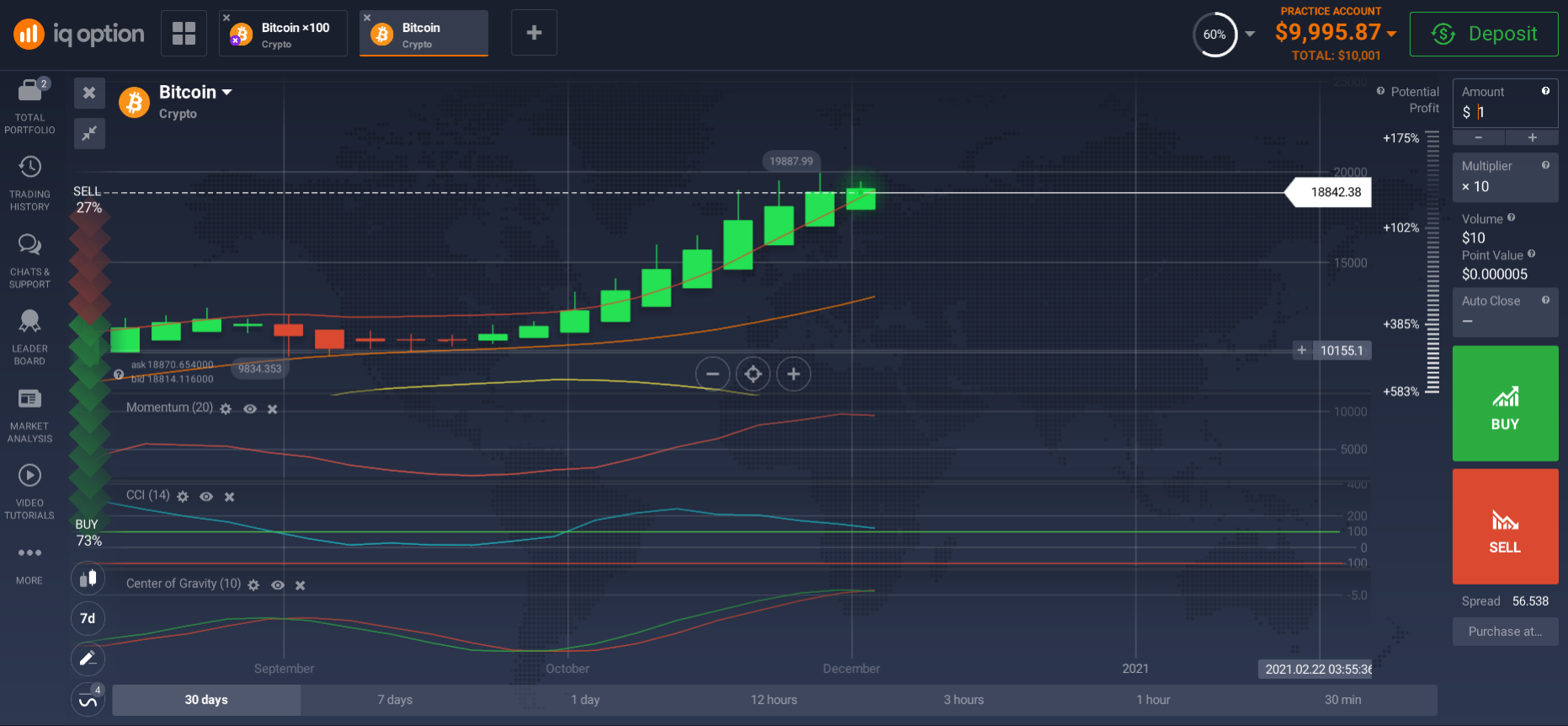Click the Amount help info icon
Viewport: 1568px width, 726px height.
[x=1545, y=91]
